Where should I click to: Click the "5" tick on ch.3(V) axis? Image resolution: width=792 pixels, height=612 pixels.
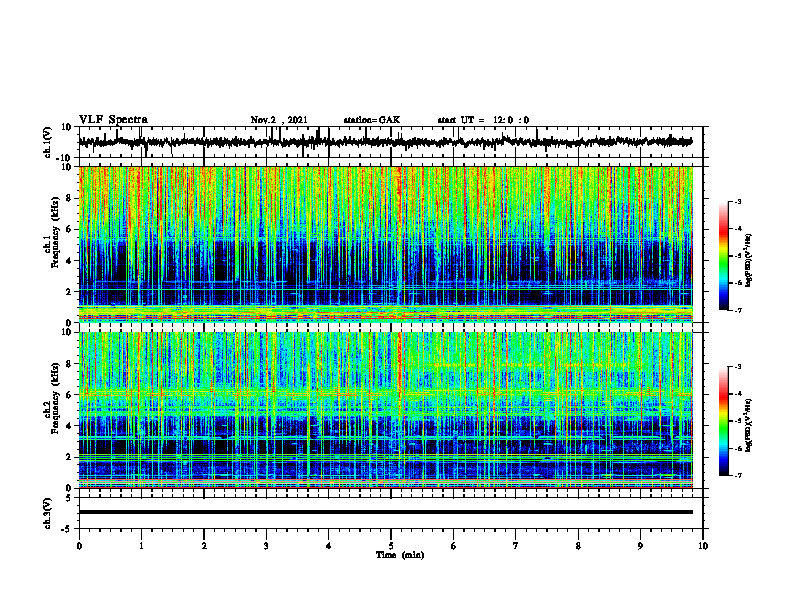tap(70, 498)
